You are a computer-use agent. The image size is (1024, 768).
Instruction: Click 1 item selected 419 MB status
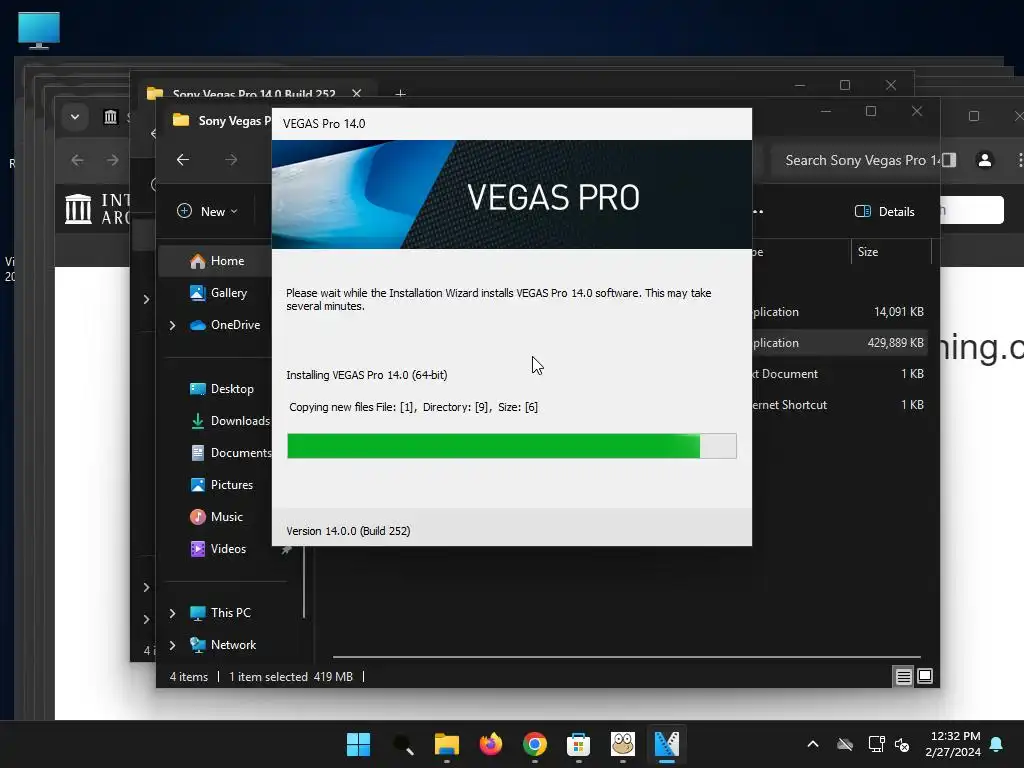pyautogui.click(x=291, y=677)
